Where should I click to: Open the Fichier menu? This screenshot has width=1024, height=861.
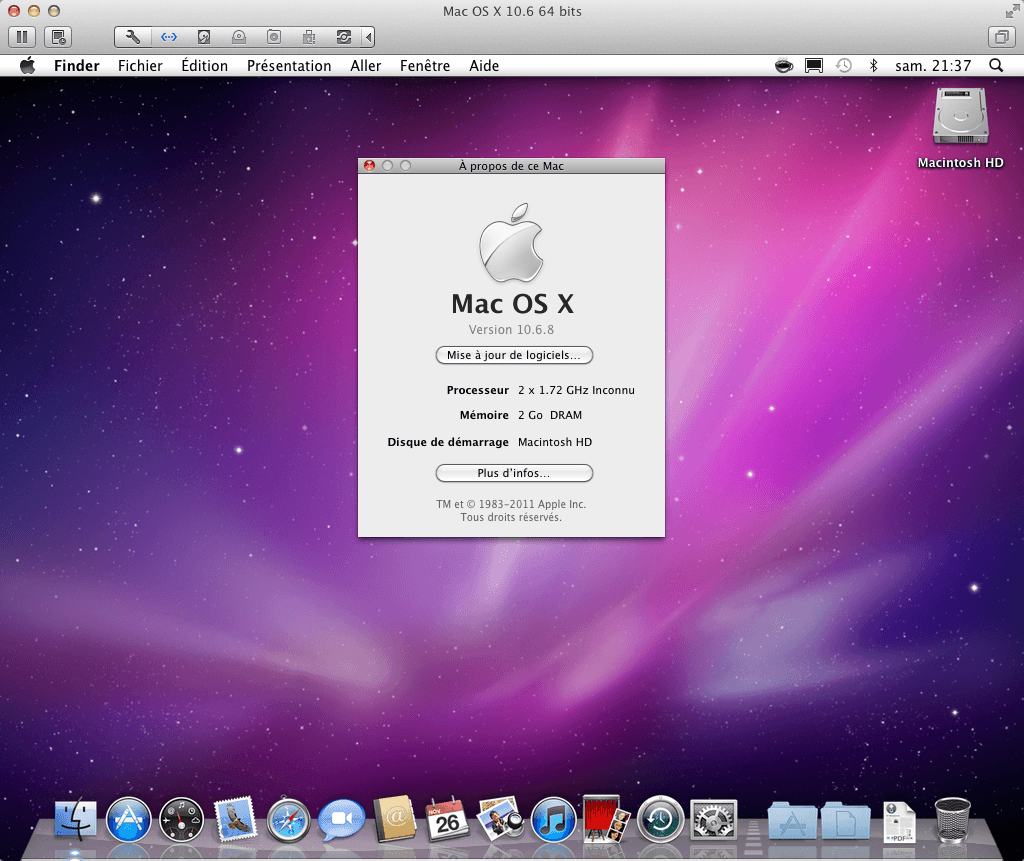140,66
